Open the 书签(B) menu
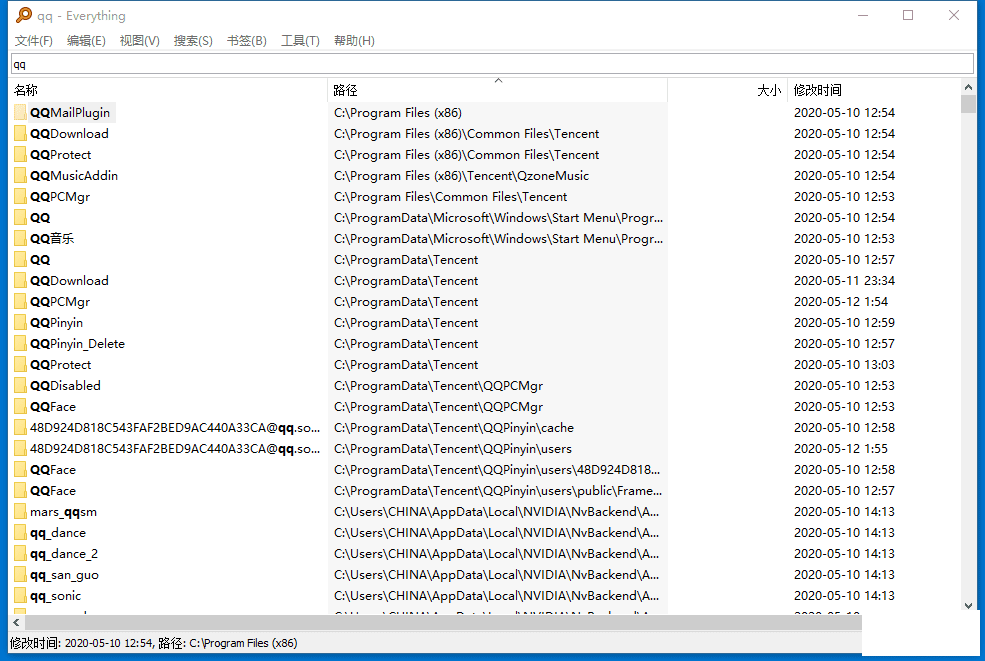This screenshot has width=985, height=661. pos(247,41)
